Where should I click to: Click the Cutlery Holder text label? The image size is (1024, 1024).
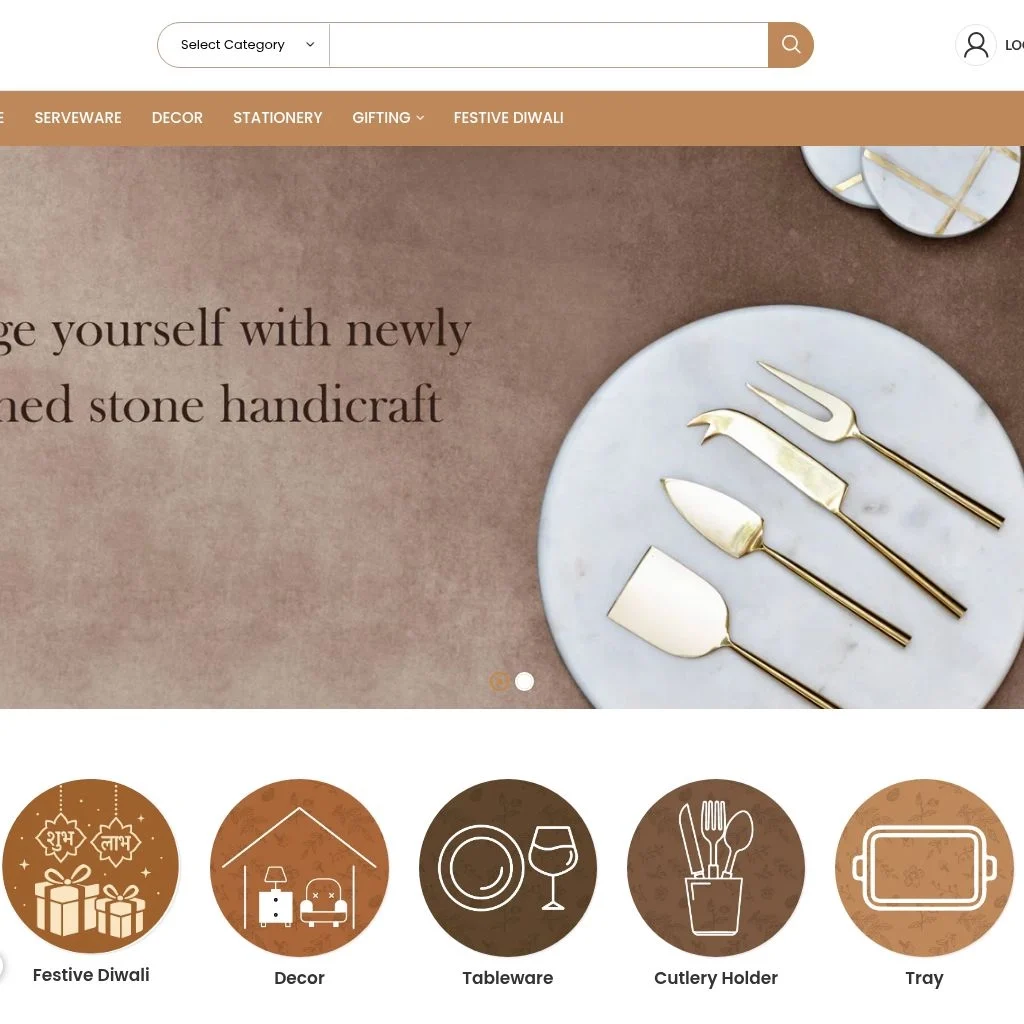[716, 978]
